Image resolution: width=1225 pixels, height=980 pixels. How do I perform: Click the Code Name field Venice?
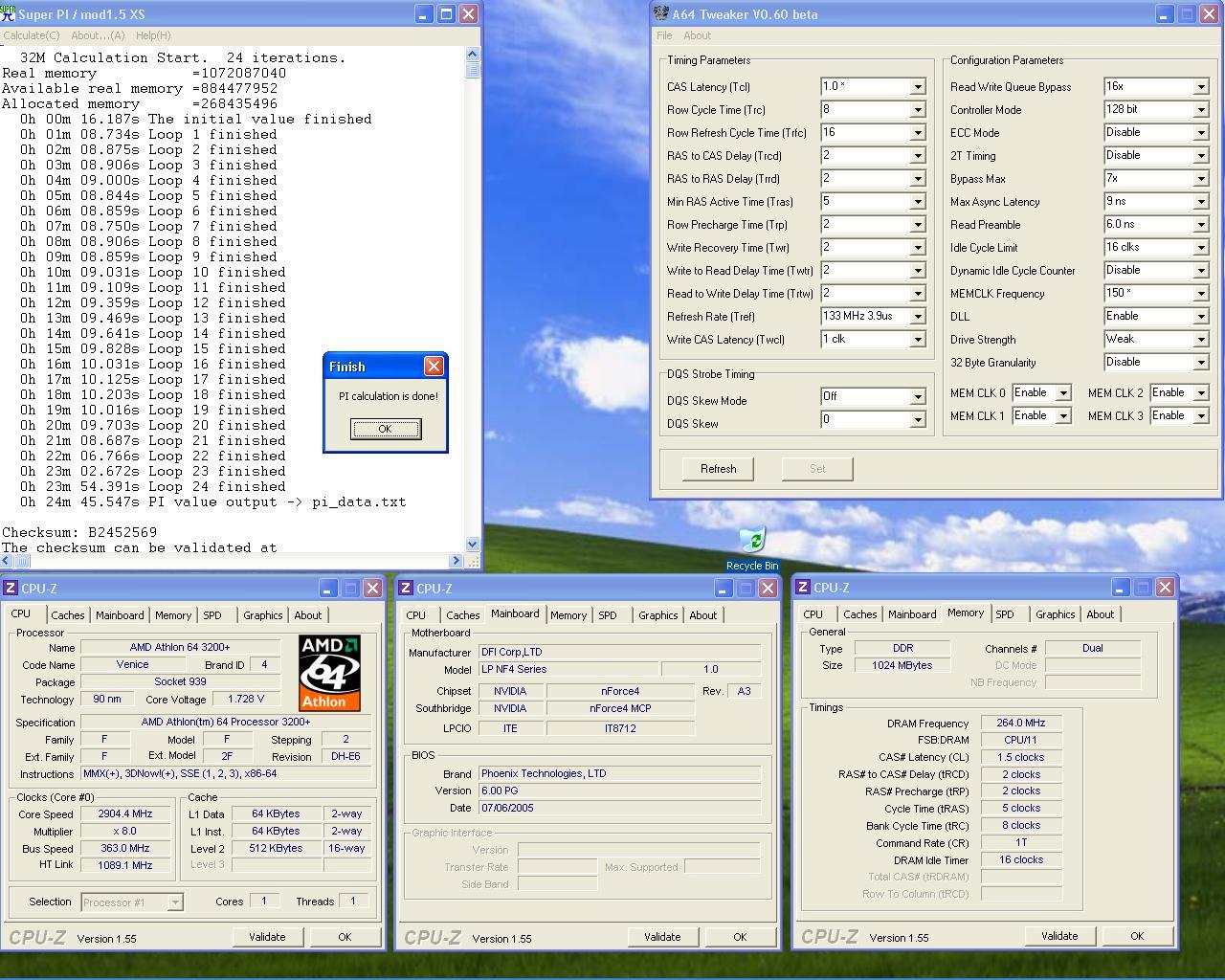tap(132, 664)
